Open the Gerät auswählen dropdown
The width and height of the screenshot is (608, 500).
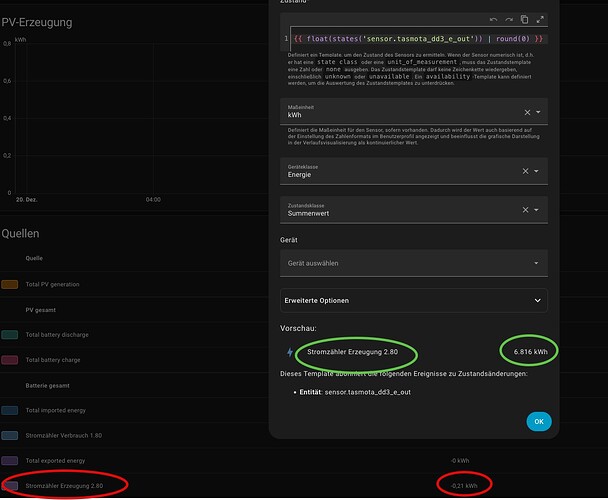(414, 263)
